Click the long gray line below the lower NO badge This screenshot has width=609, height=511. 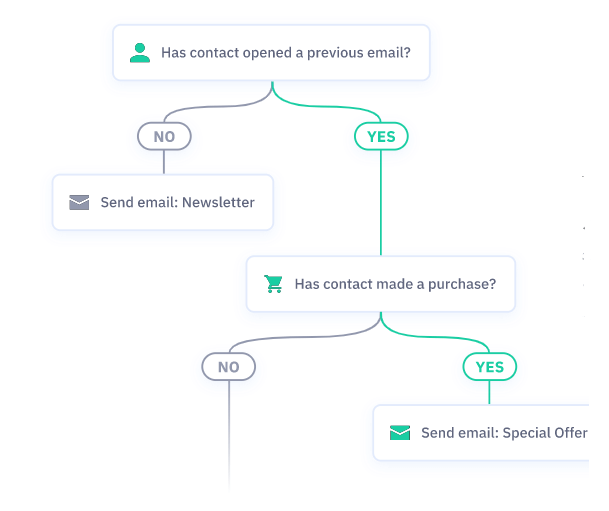pyautogui.click(x=229, y=430)
